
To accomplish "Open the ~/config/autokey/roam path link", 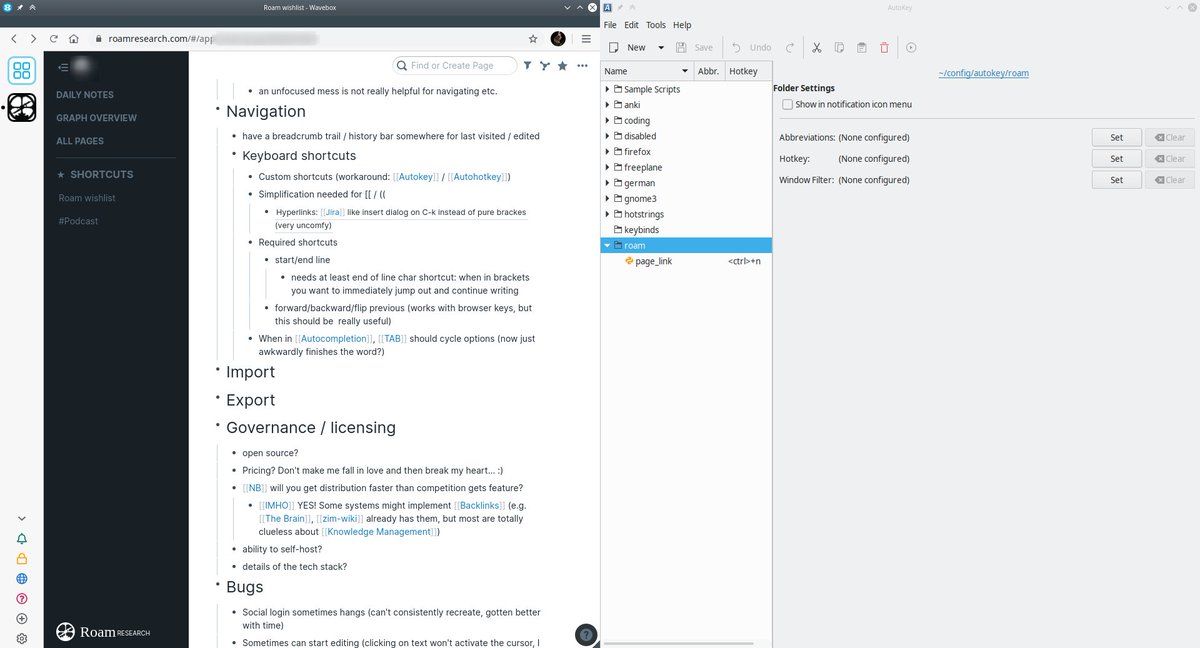I will [983, 73].
